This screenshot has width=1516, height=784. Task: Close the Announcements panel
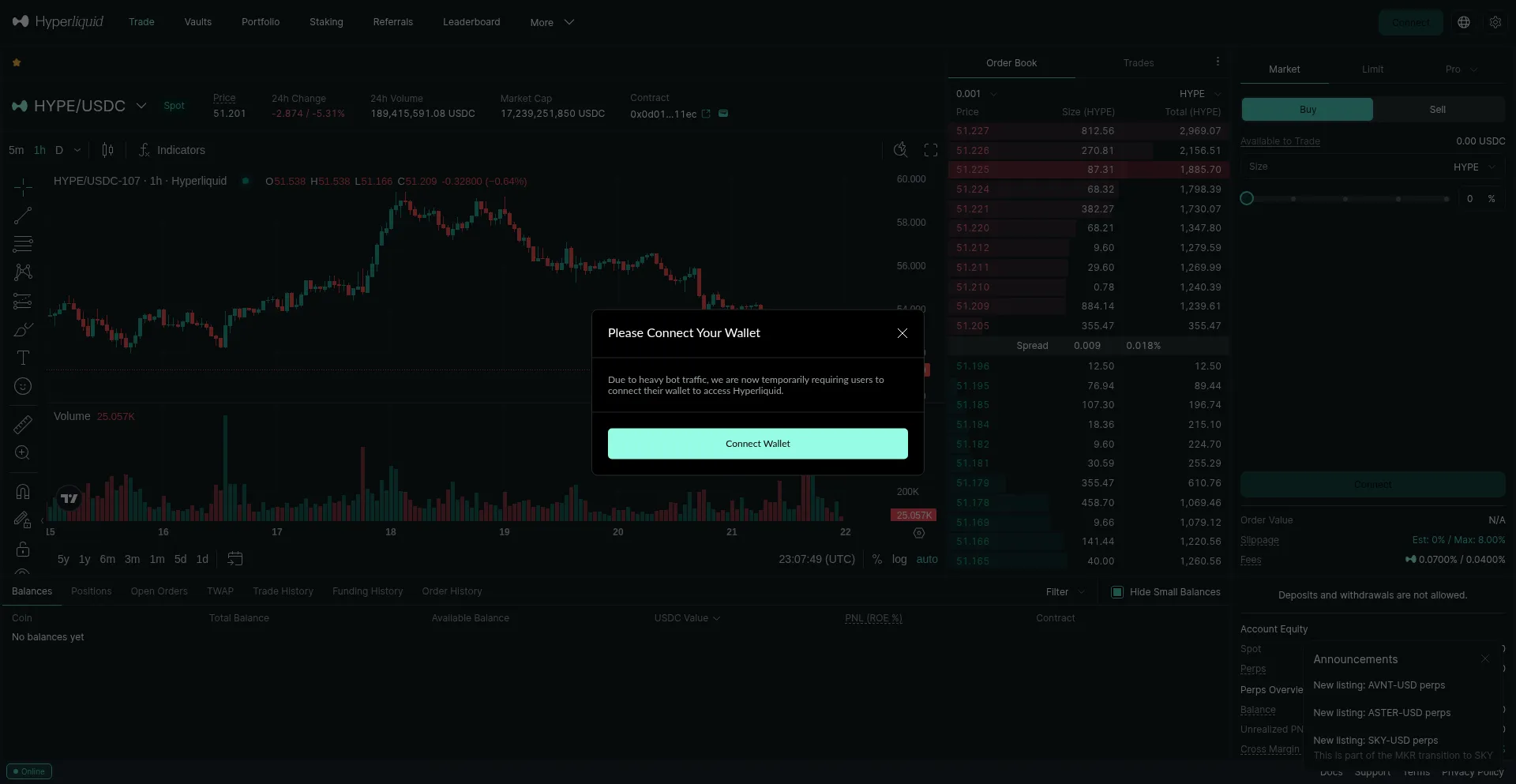1485,658
